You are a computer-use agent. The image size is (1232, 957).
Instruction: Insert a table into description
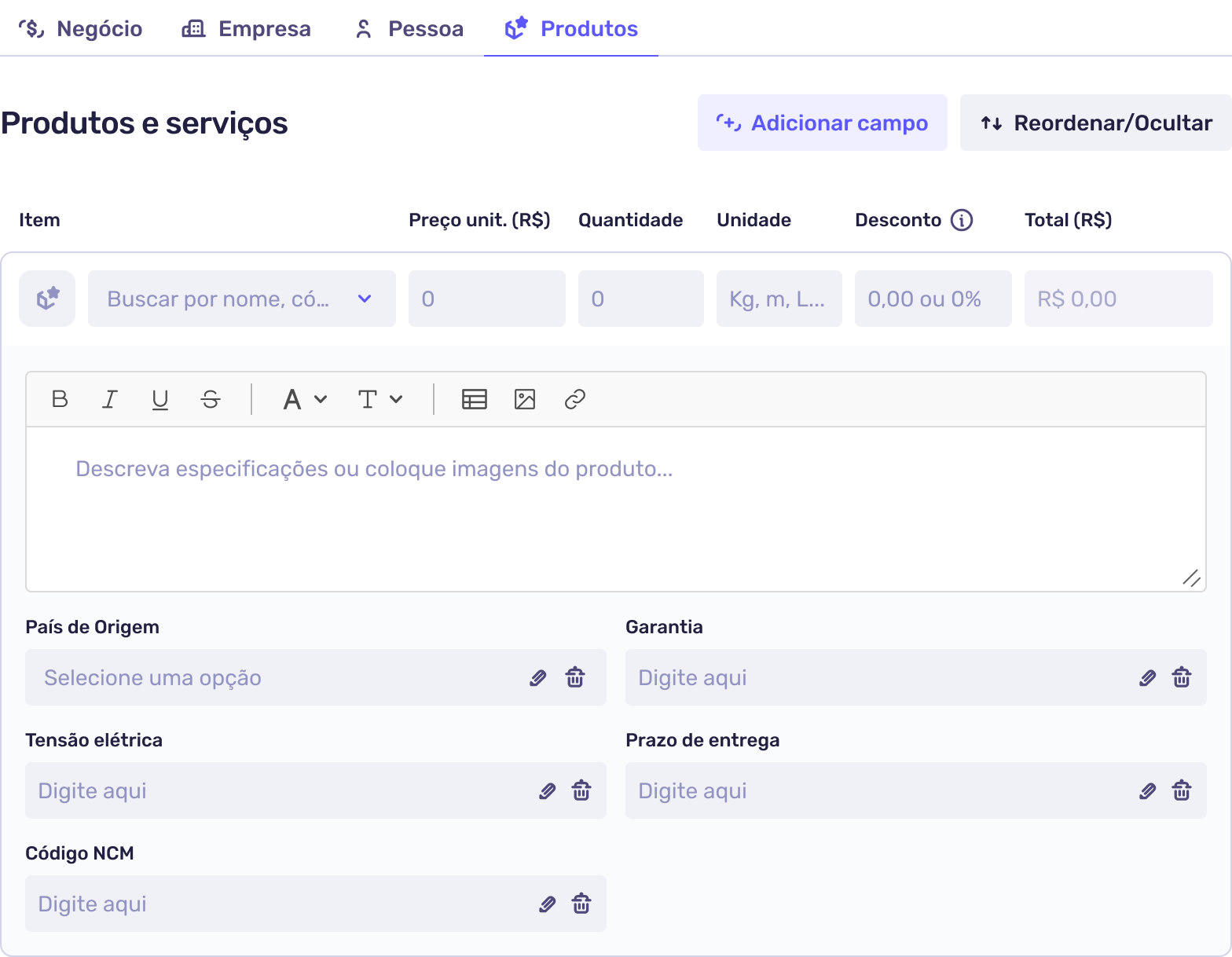[x=475, y=399]
